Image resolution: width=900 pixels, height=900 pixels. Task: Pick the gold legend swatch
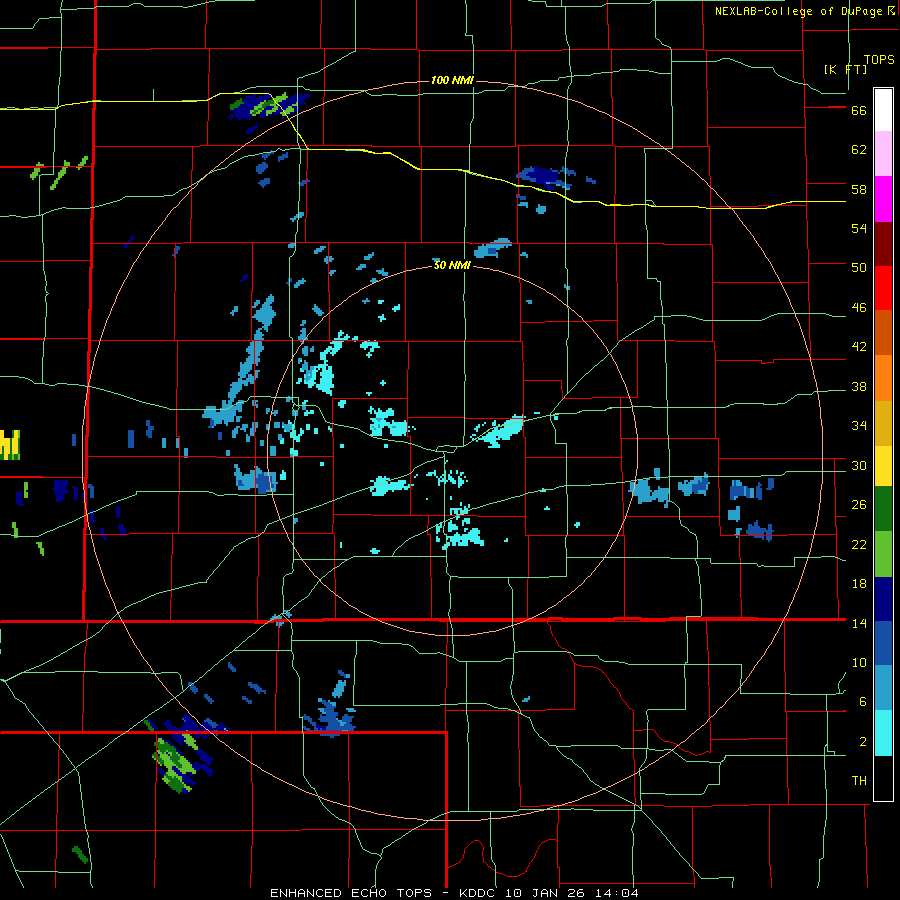point(883,423)
